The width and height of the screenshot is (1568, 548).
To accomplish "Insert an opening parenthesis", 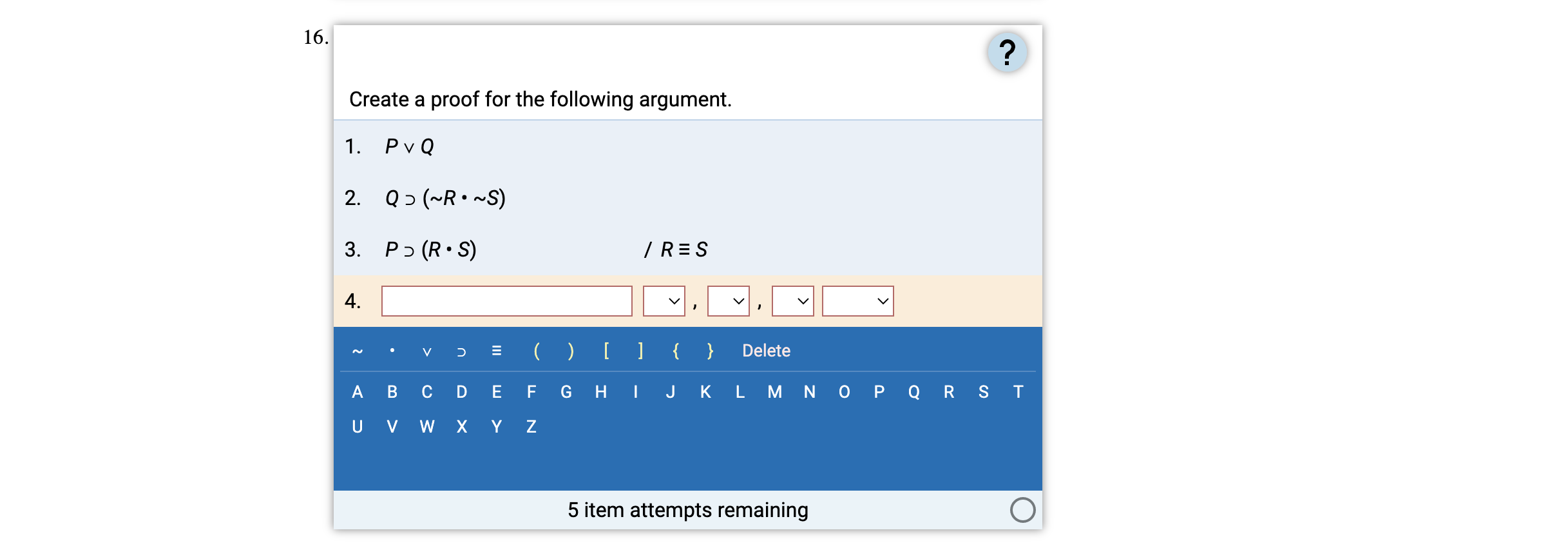I will click(536, 351).
